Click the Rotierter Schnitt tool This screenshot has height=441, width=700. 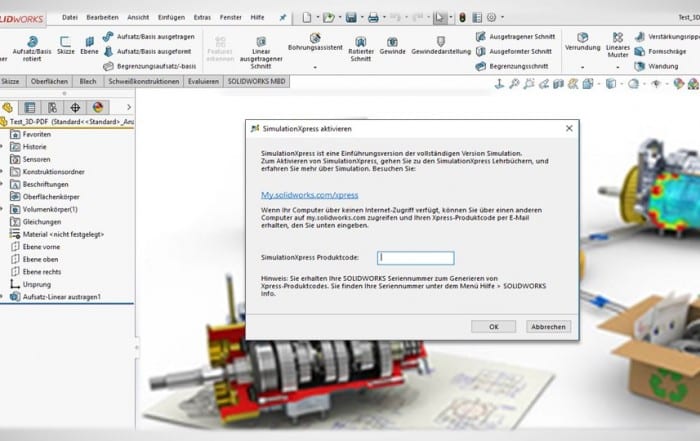point(361,49)
